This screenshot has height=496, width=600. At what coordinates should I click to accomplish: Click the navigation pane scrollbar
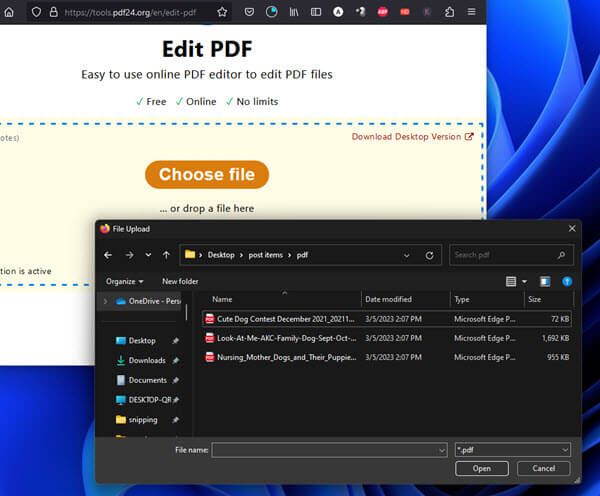click(x=186, y=312)
